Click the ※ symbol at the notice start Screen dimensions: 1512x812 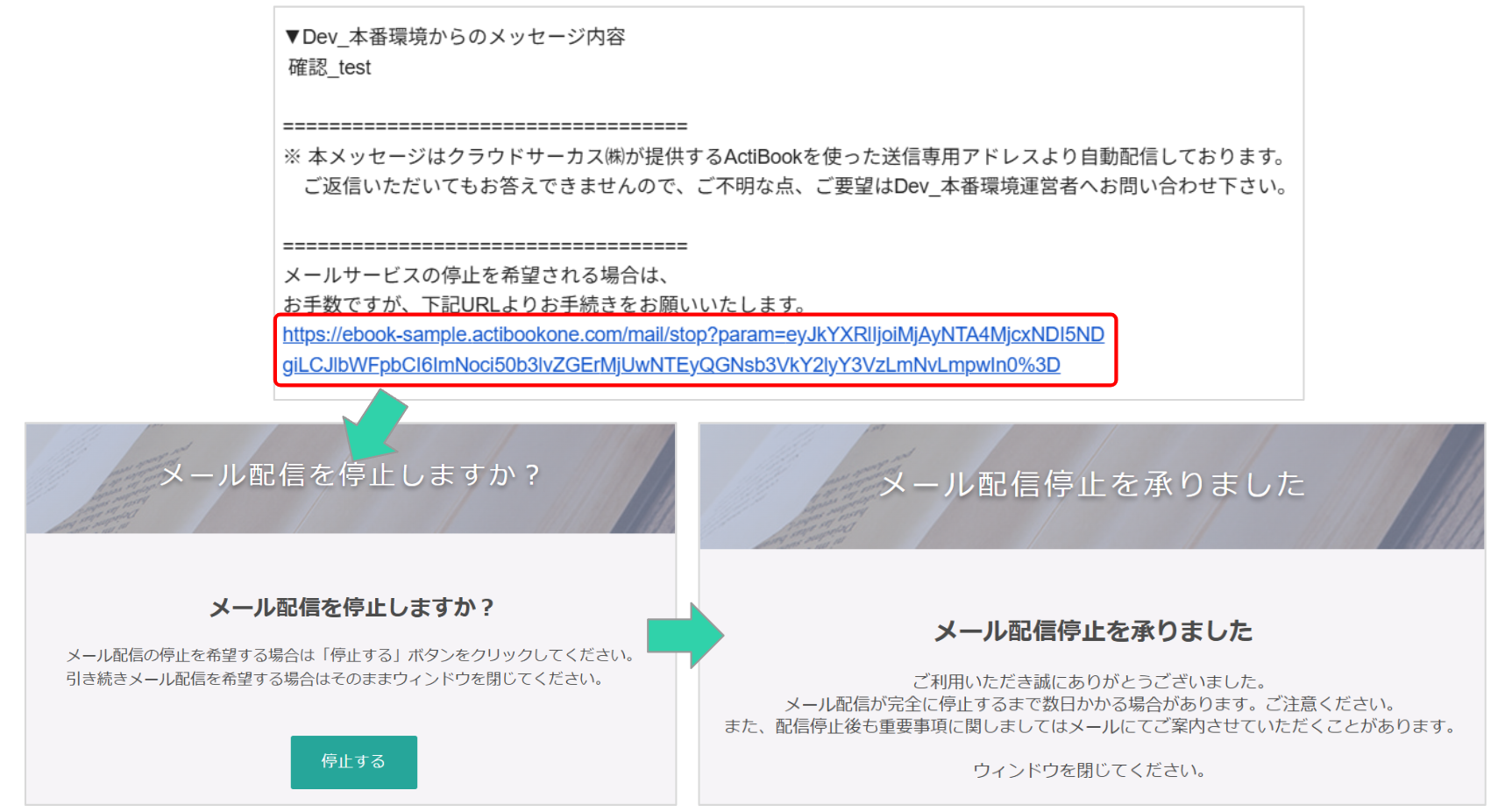(292, 157)
